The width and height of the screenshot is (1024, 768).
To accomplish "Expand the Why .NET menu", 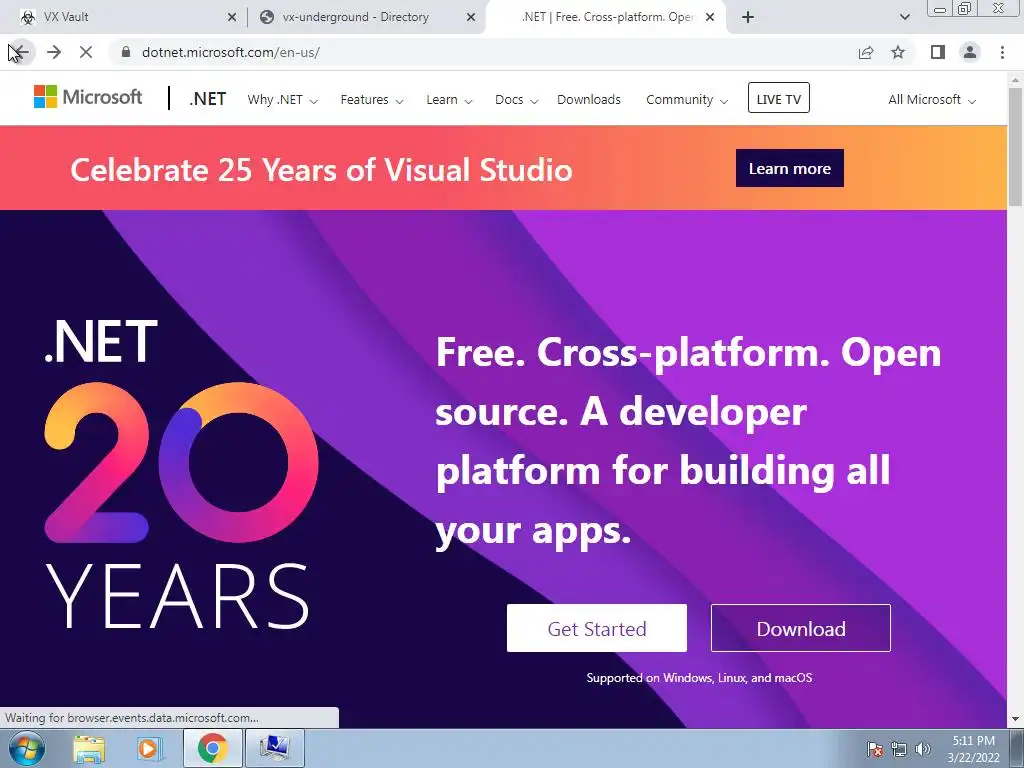I will [282, 100].
